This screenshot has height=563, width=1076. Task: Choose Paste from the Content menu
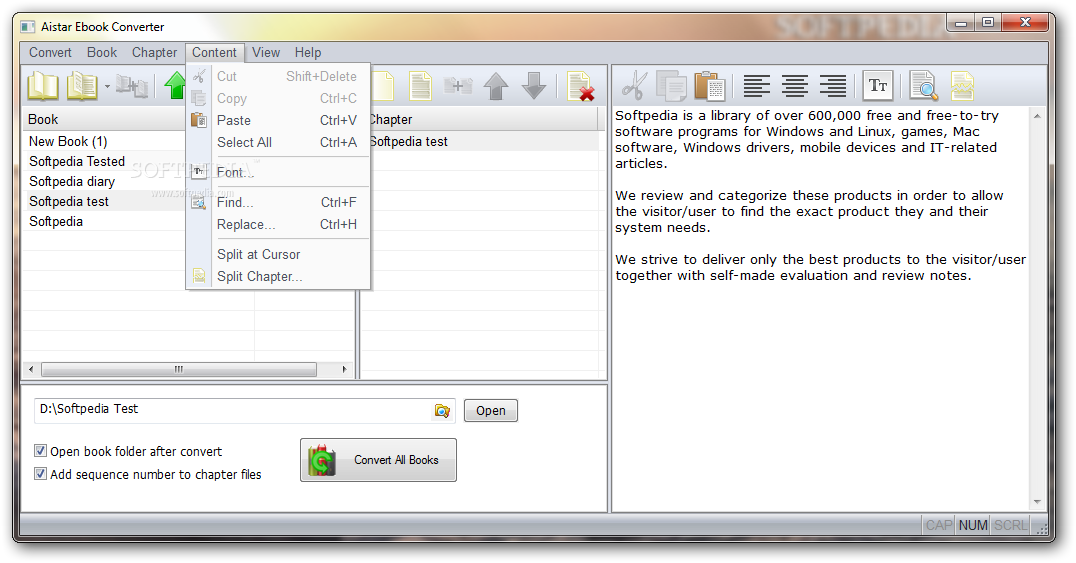(x=278, y=120)
